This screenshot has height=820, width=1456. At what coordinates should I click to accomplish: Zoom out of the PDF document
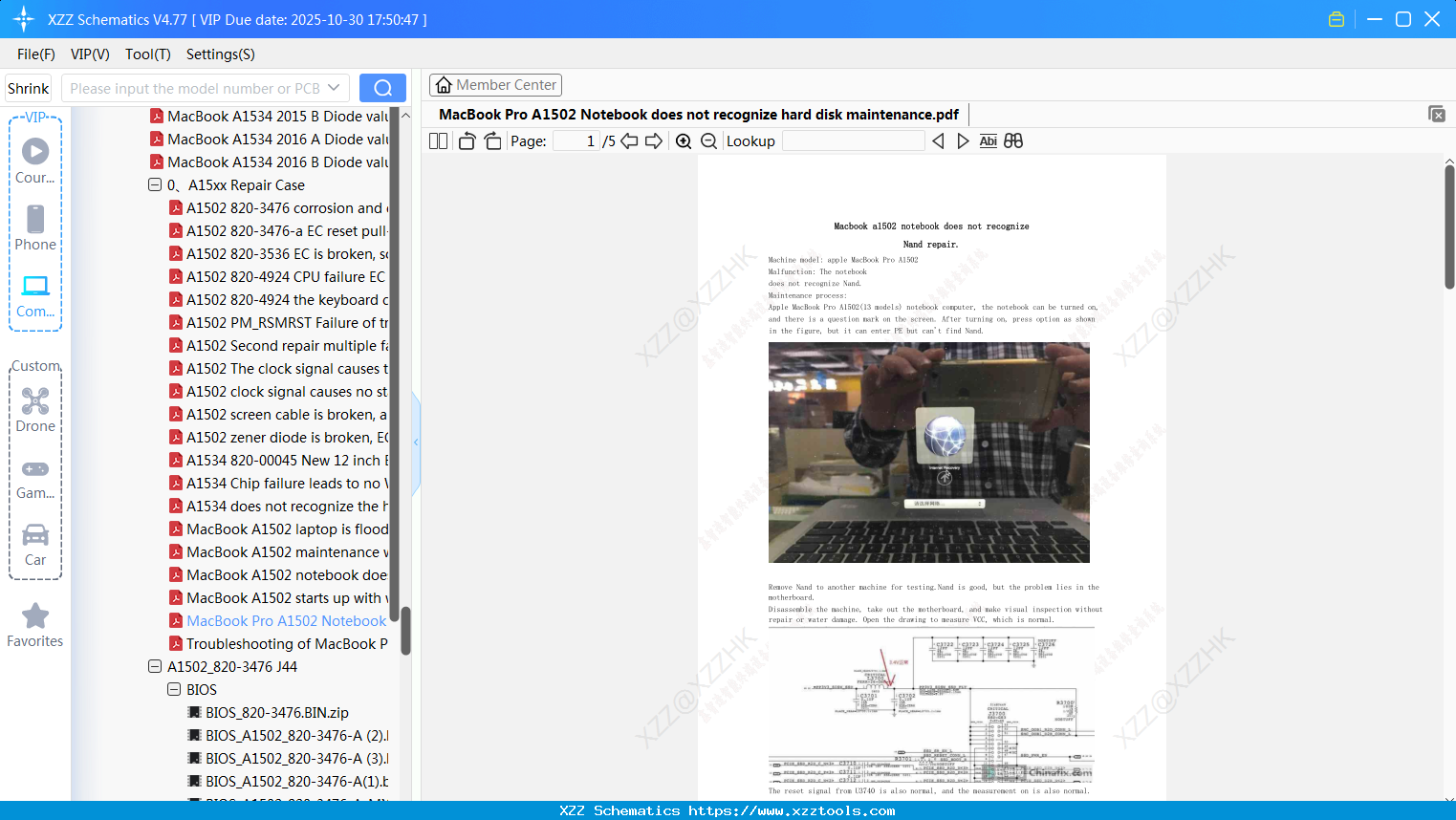708,141
